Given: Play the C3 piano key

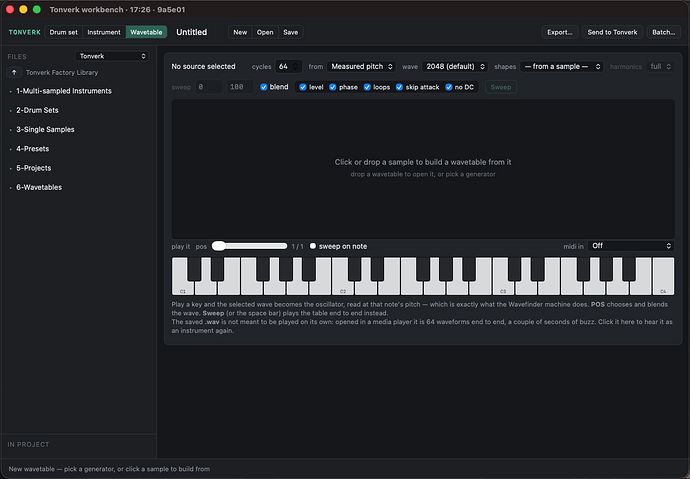Looking at the screenshot, I should pyautogui.click(x=503, y=287).
